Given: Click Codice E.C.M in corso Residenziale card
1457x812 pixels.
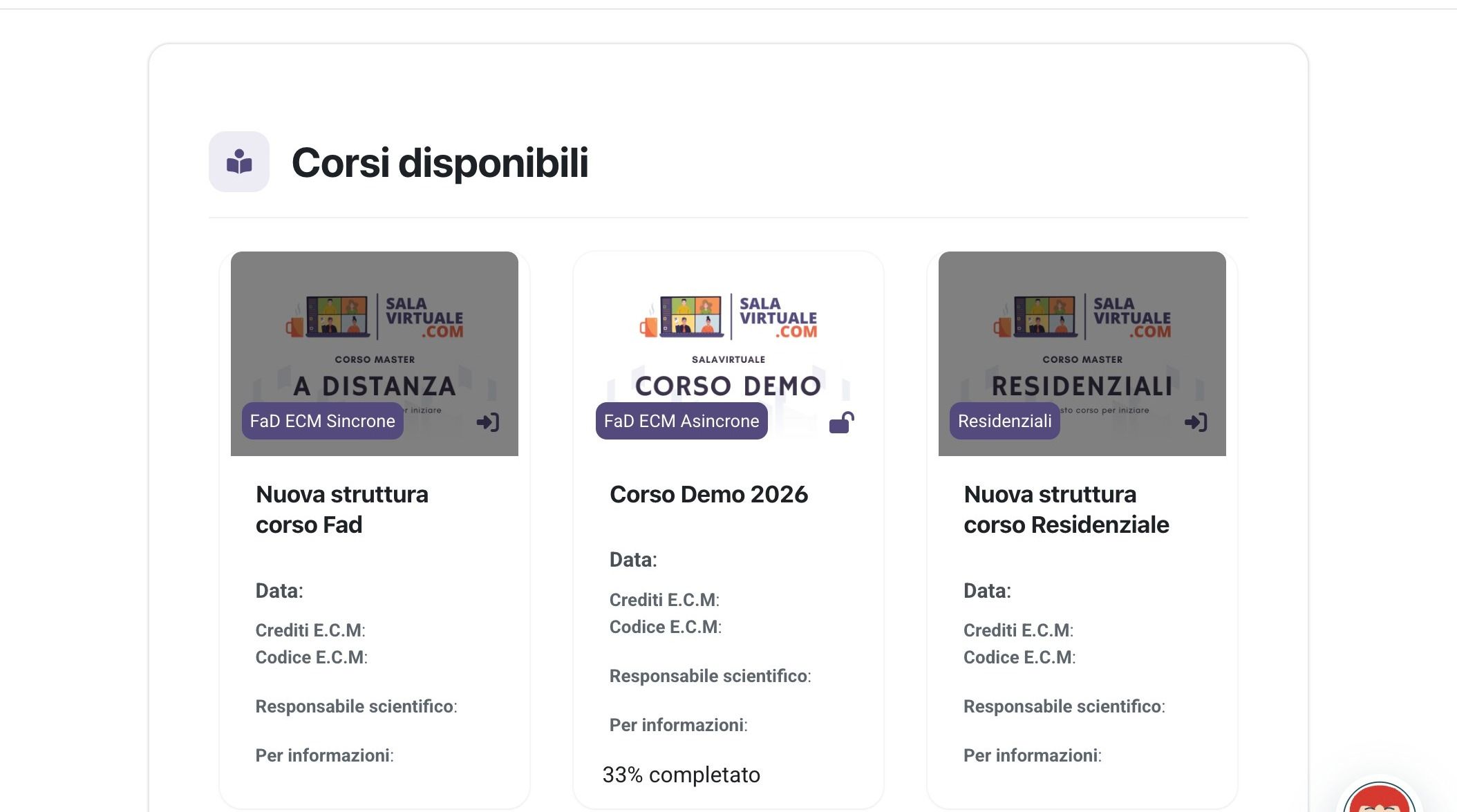Looking at the screenshot, I should 1019,657.
